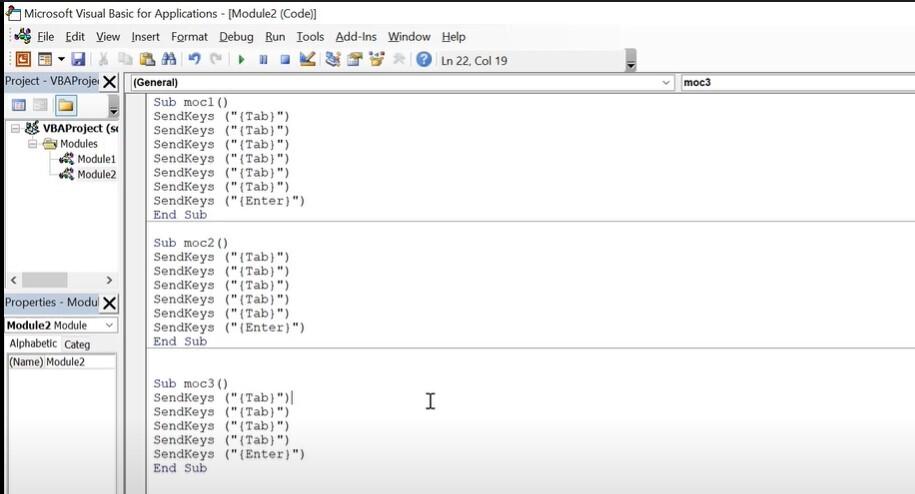Open Module2 Module properties object dropdown
The height and width of the screenshot is (494, 915).
61,325
